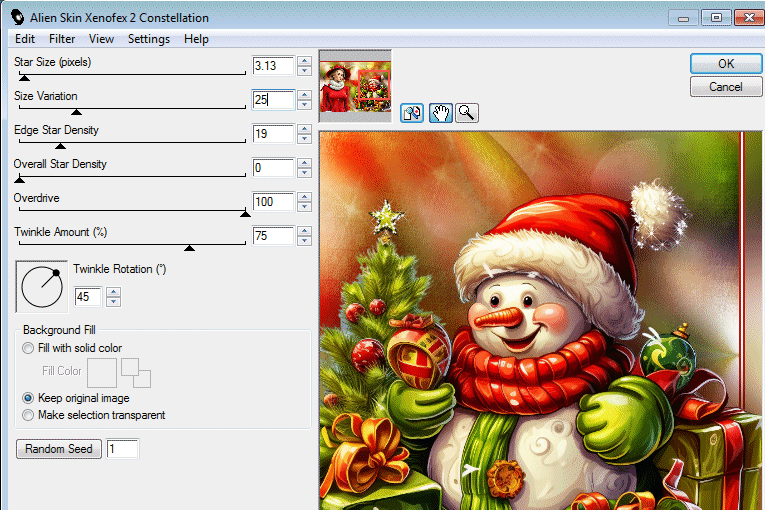This screenshot has width=765, height=510.
Task: Decrease Edge Star Density with down arrow
Action: (x=304, y=139)
